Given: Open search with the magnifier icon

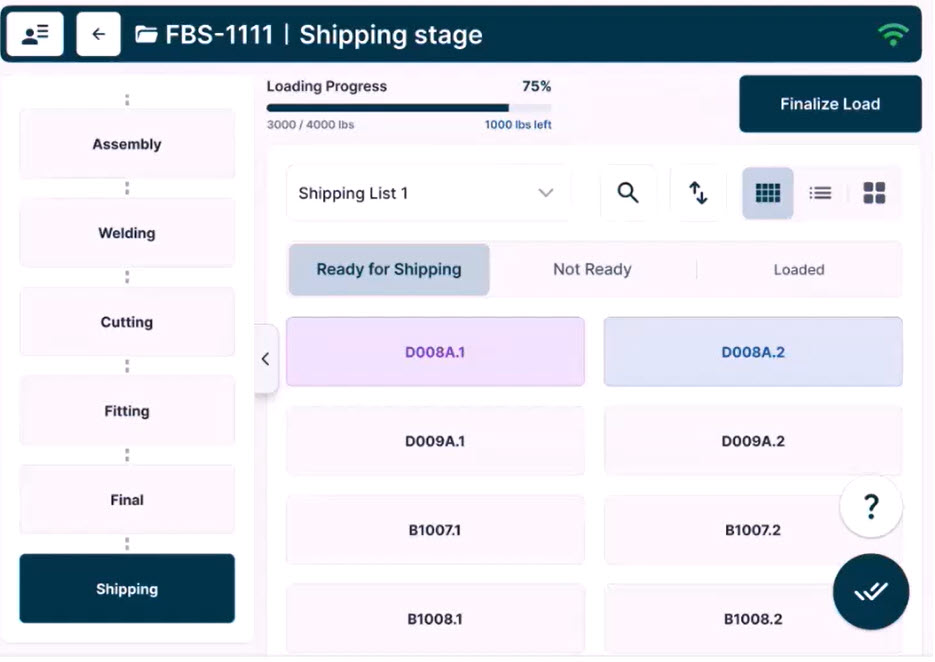Looking at the screenshot, I should (x=628, y=193).
